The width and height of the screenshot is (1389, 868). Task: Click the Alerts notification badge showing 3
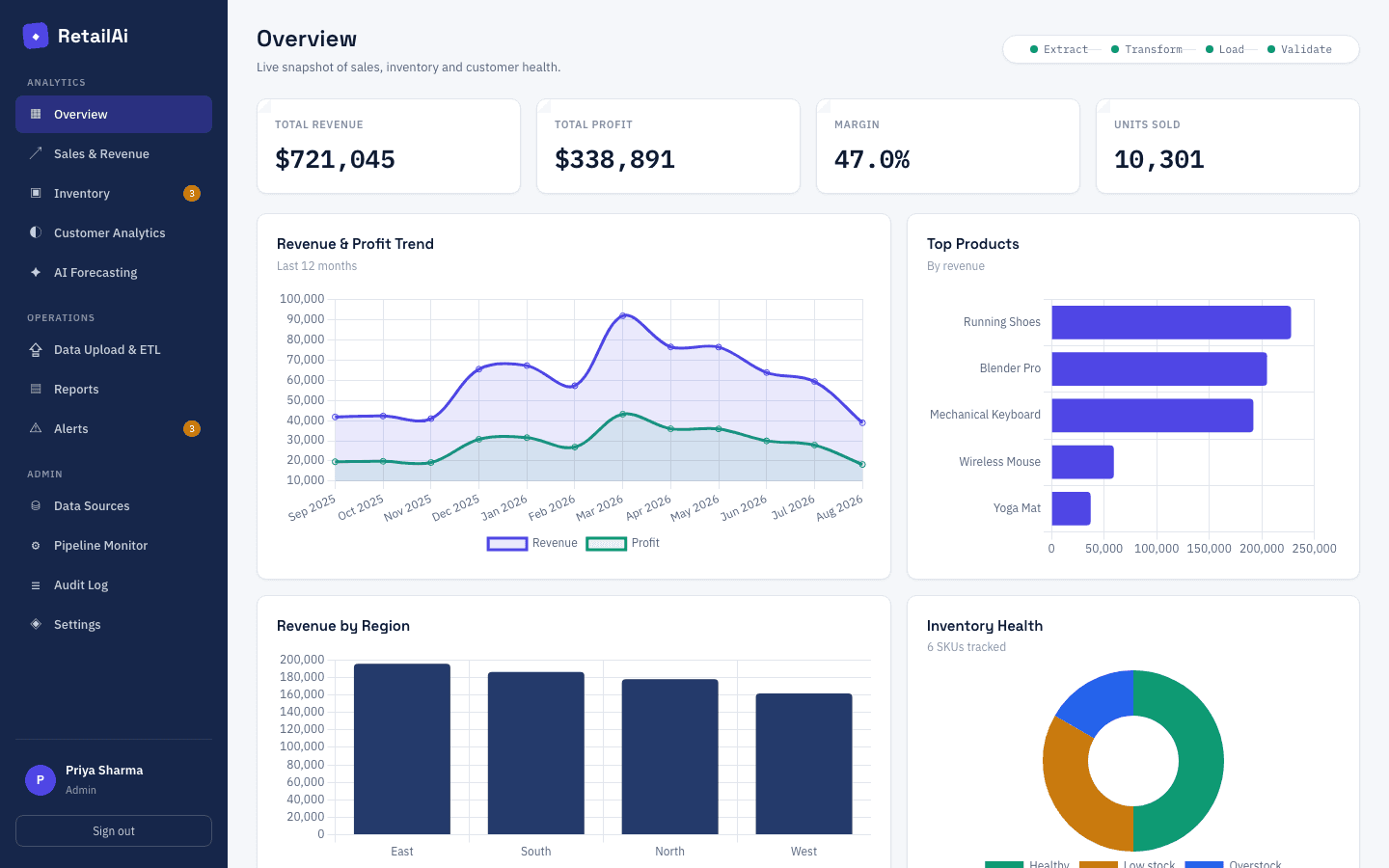coord(192,428)
